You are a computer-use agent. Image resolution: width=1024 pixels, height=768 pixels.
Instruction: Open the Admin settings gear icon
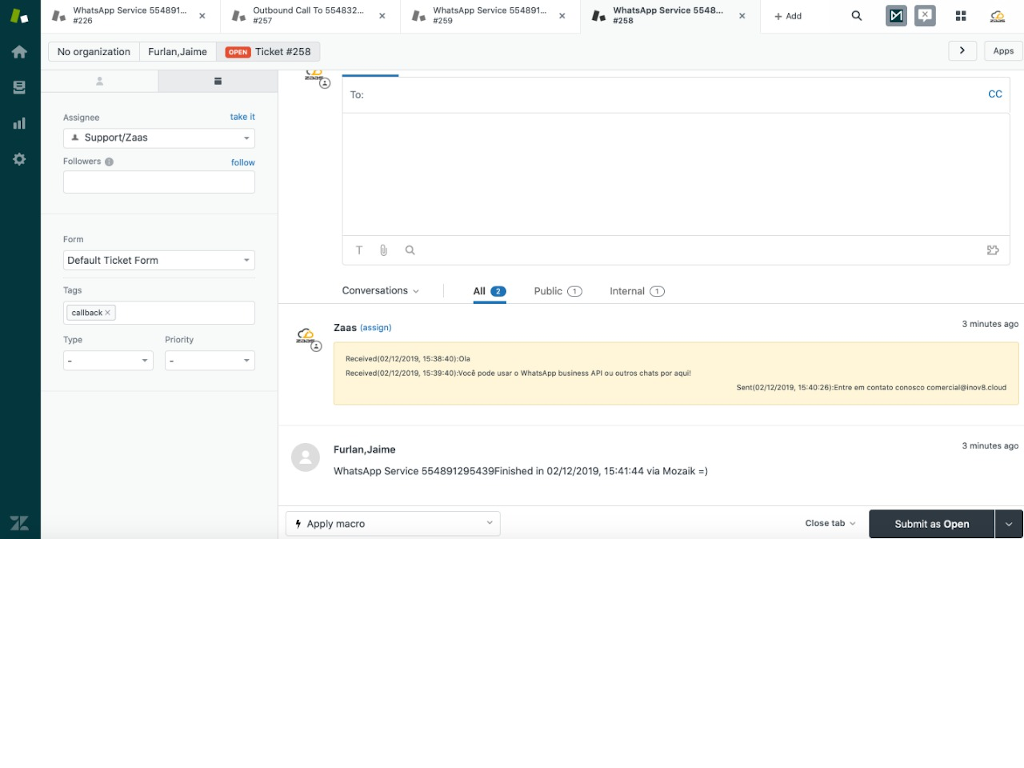(19, 159)
